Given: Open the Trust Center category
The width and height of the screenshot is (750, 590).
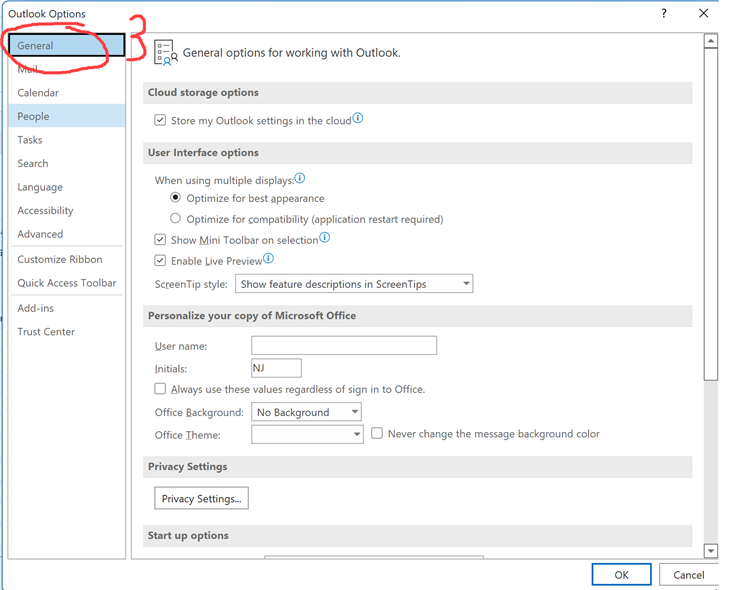Looking at the screenshot, I should pos(67,332).
